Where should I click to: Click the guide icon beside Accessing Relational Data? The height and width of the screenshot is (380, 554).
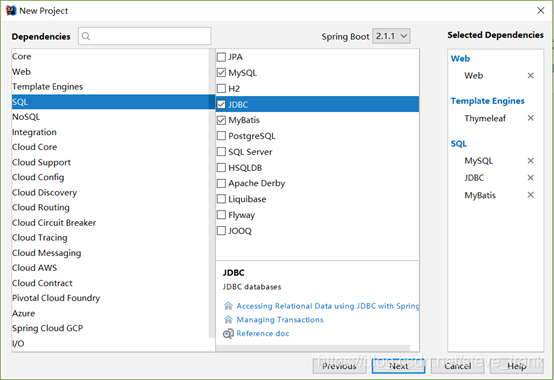click(x=228, y=306)
